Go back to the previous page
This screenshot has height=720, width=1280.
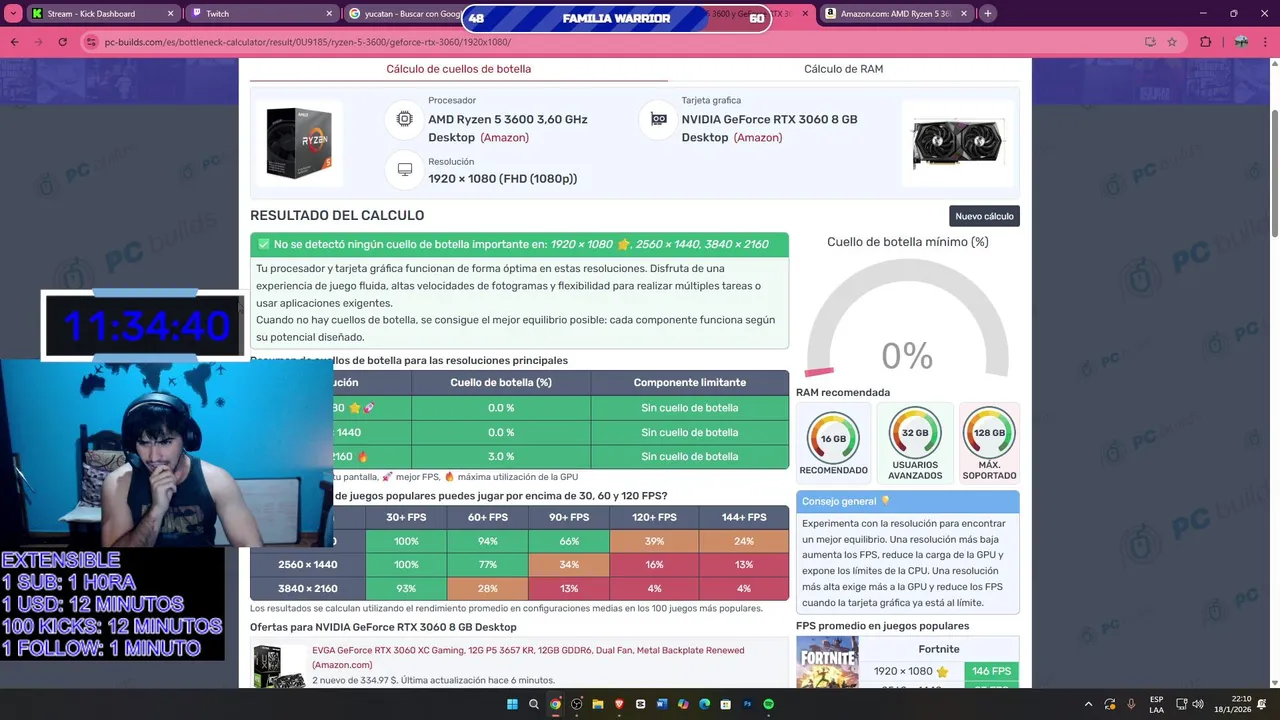point(14,42)
